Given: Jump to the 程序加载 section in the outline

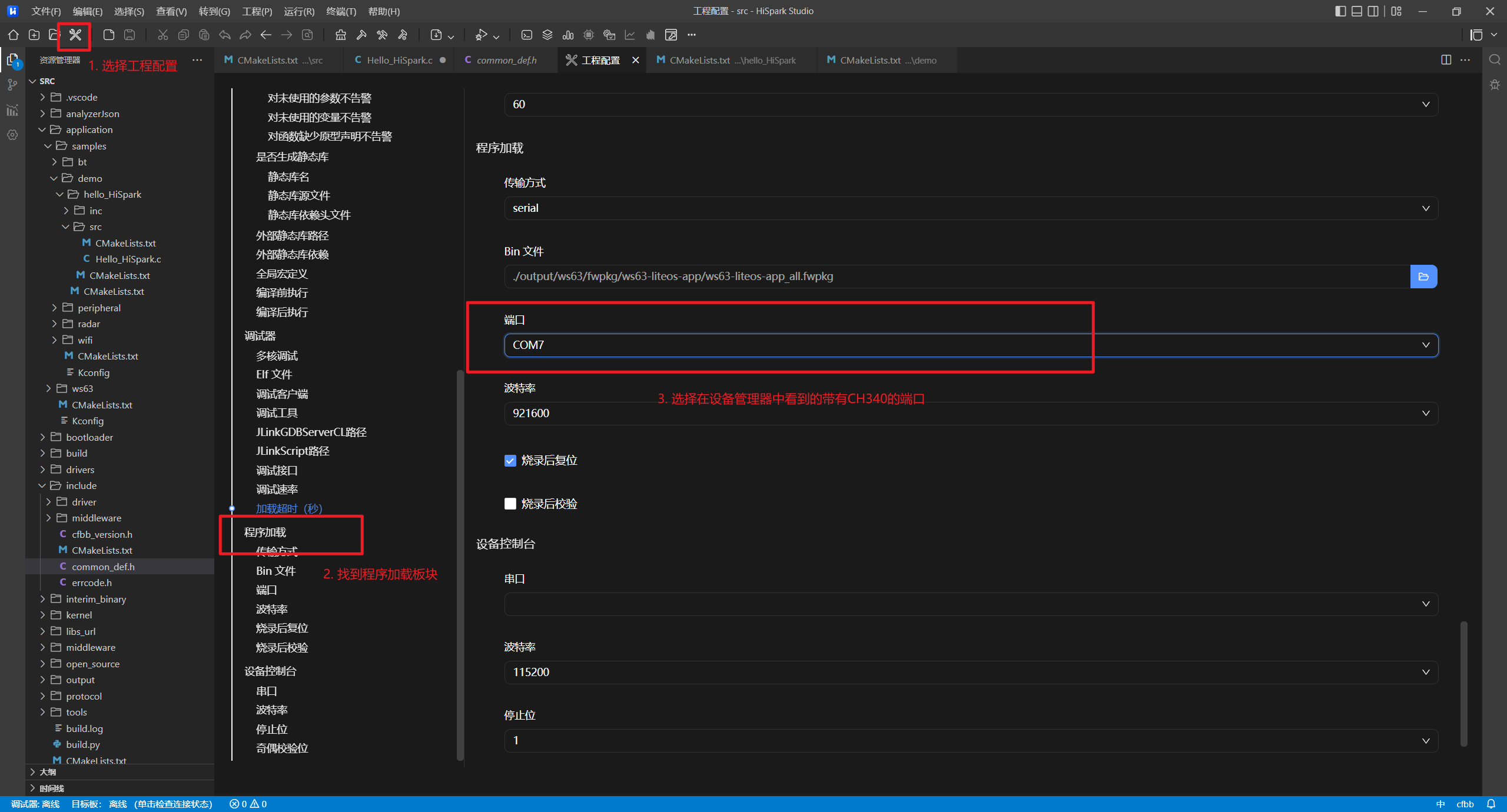Looking at the screenshot, I should pyautogui.click(x=265, y=533).
